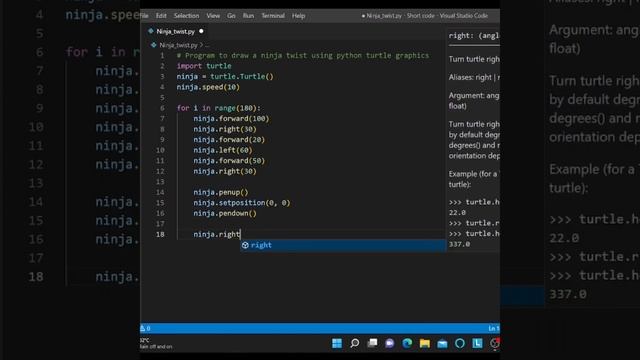640x360 pixels.
Task: Click '>>> turtle.h' example above 22.0
Action: point(474,202)
